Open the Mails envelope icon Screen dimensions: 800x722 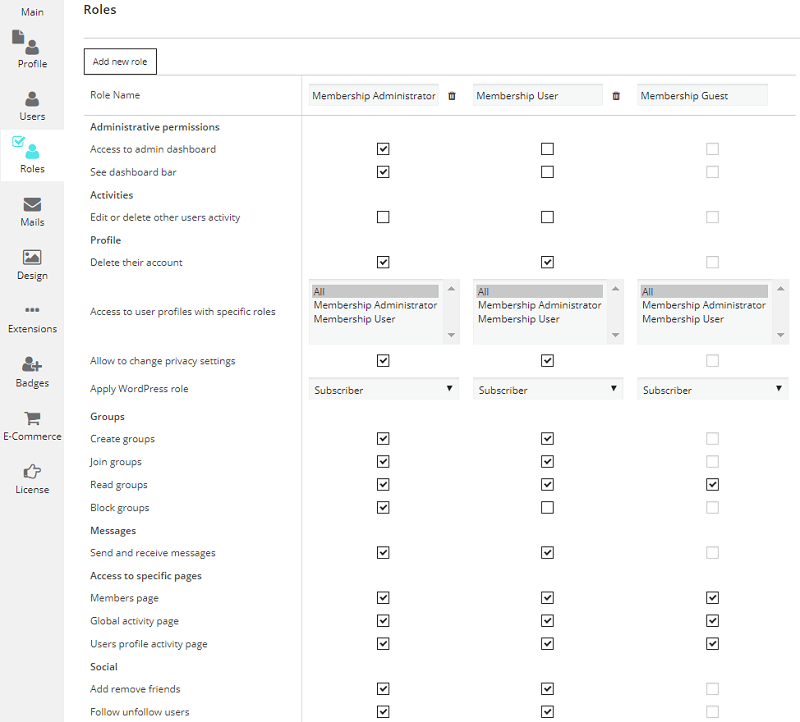[x=32, y=204]
